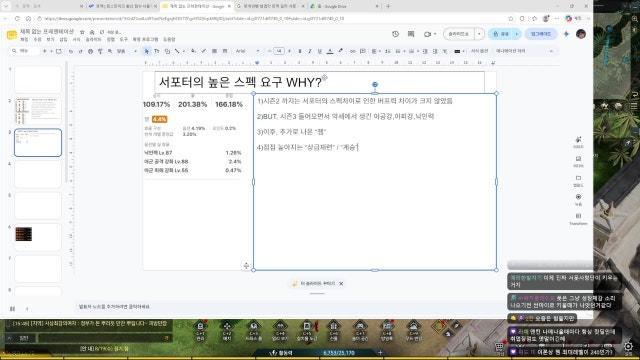The image size is (640, 360).
Task: Expand the share button dropdown arrow
Action: pyautogui.click(x=517, y=34)
